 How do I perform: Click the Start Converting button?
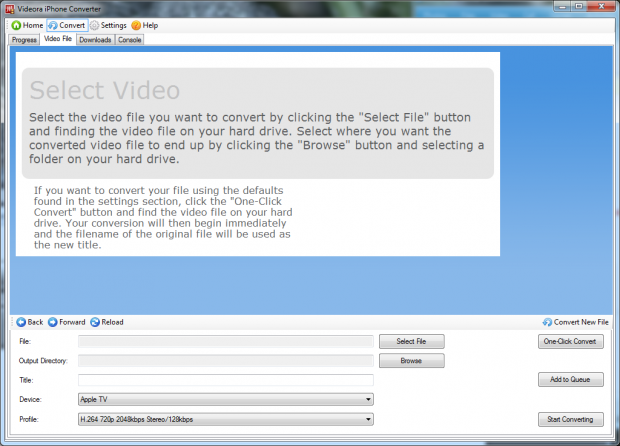point(571,419)
